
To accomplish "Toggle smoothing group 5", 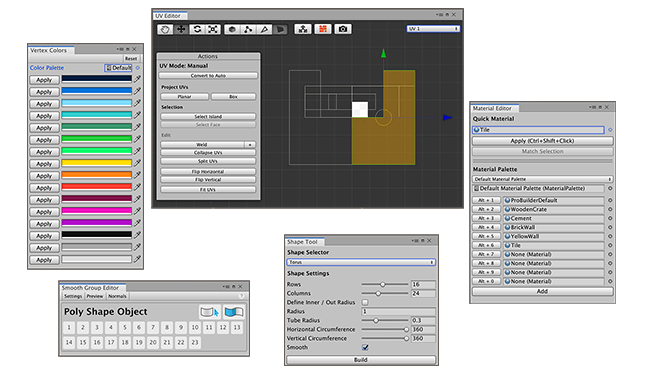I will (125, 328).
